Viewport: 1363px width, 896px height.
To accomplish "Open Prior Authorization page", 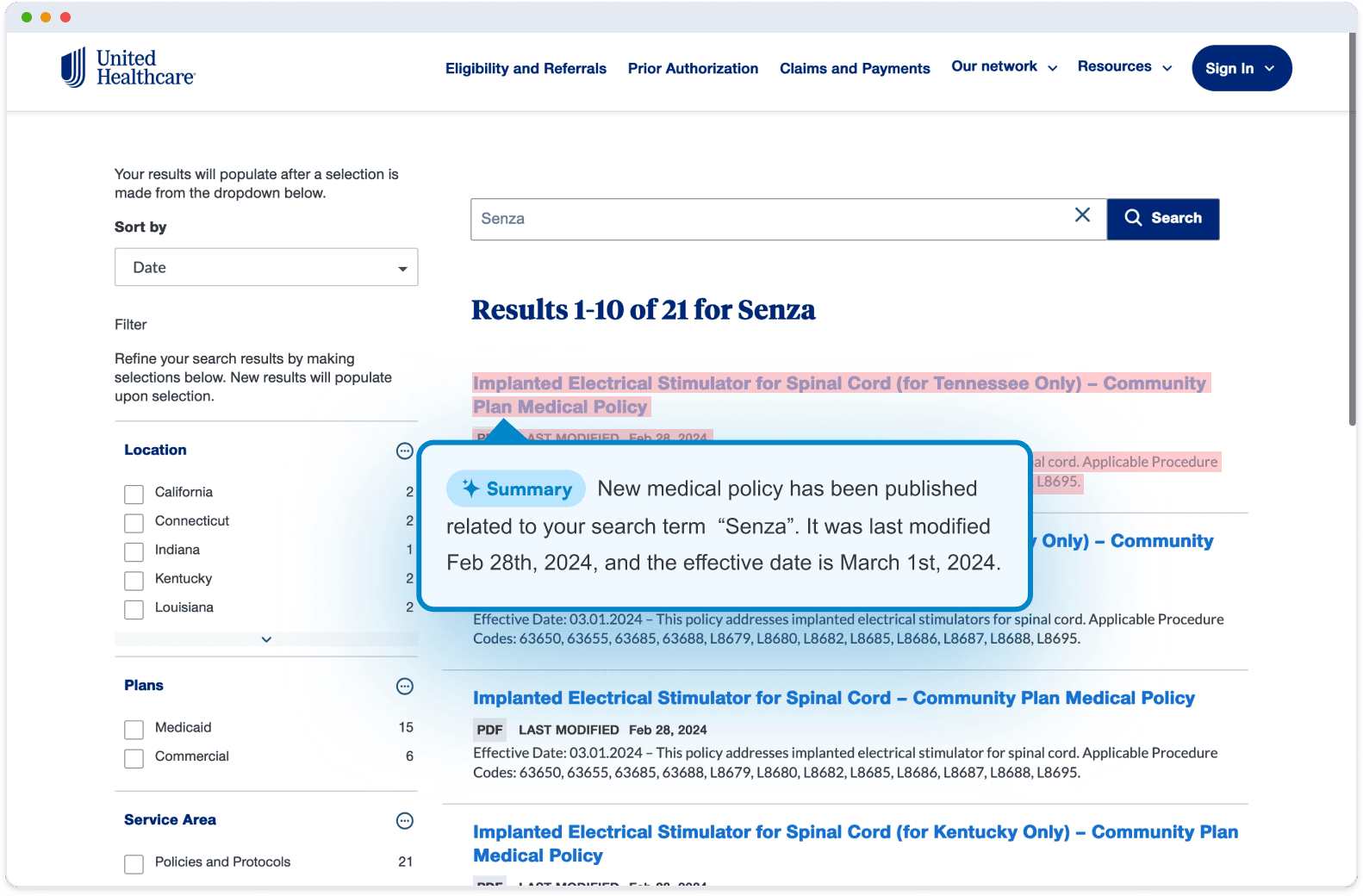I will pos(693,68).
